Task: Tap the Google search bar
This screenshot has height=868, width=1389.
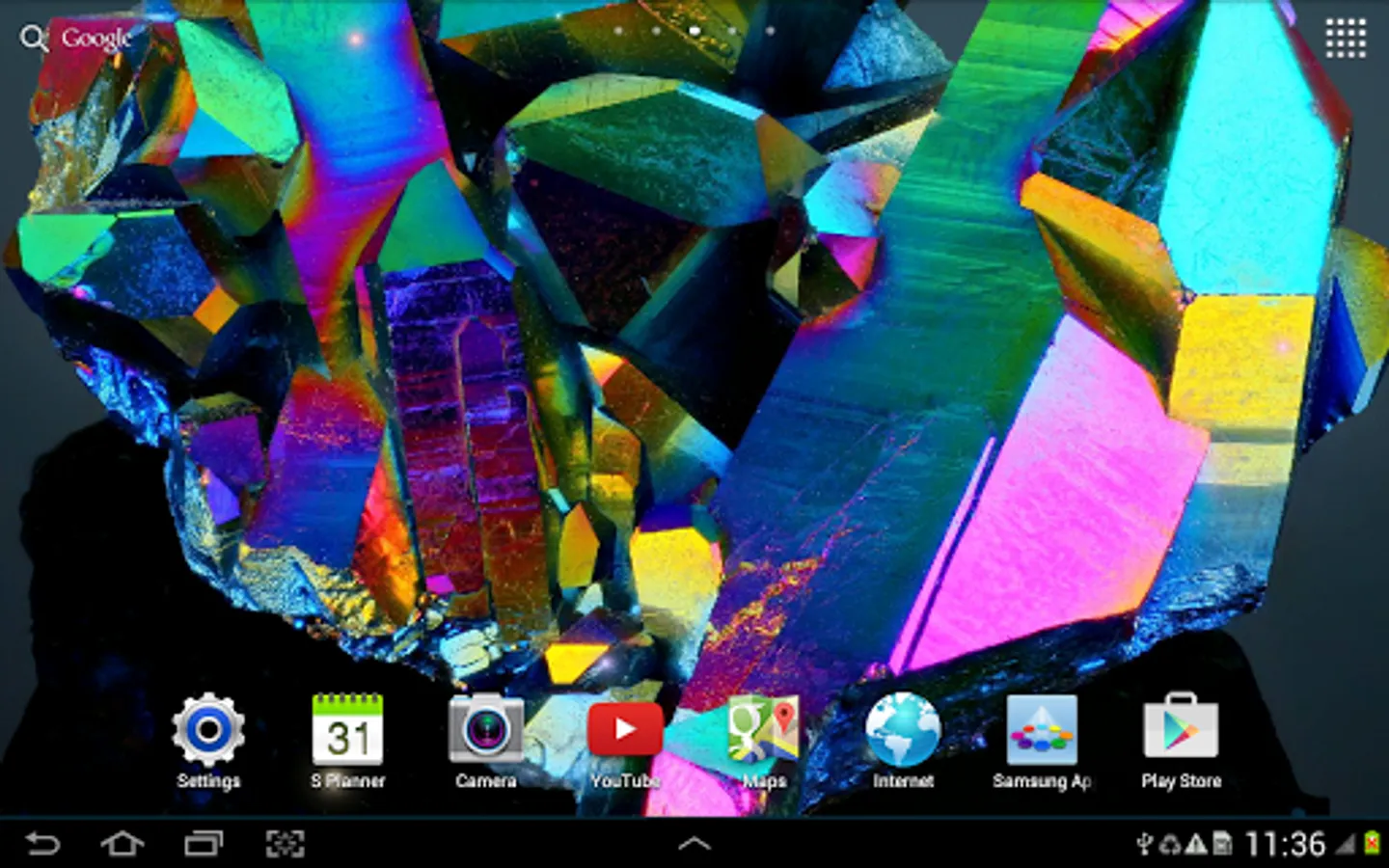Action: click(77, 38)
